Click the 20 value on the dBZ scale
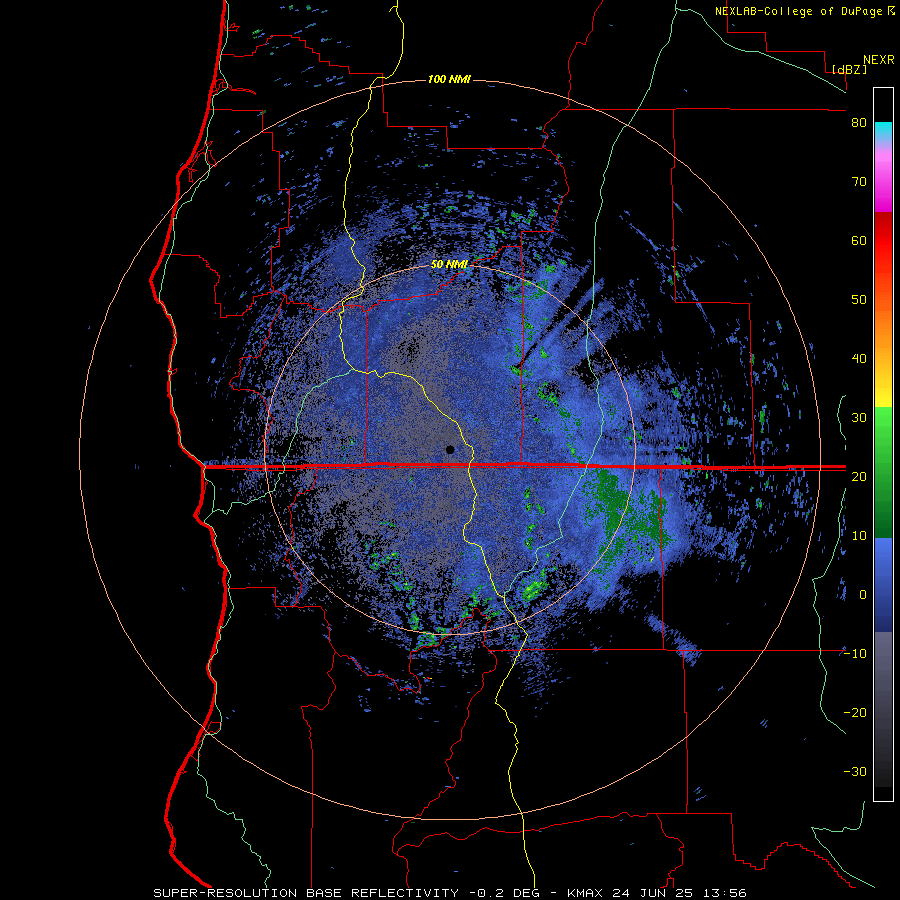This screenshot has width=900, height=900. [859, 476]
